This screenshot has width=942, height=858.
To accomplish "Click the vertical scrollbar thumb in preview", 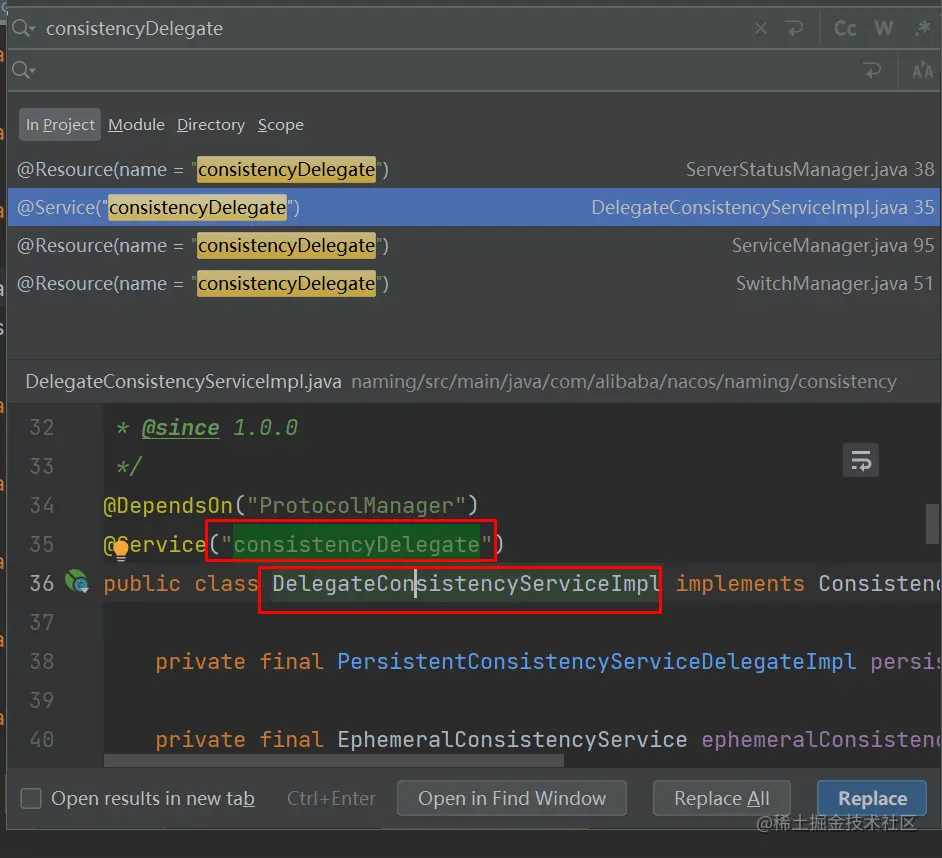I will 933,523.
